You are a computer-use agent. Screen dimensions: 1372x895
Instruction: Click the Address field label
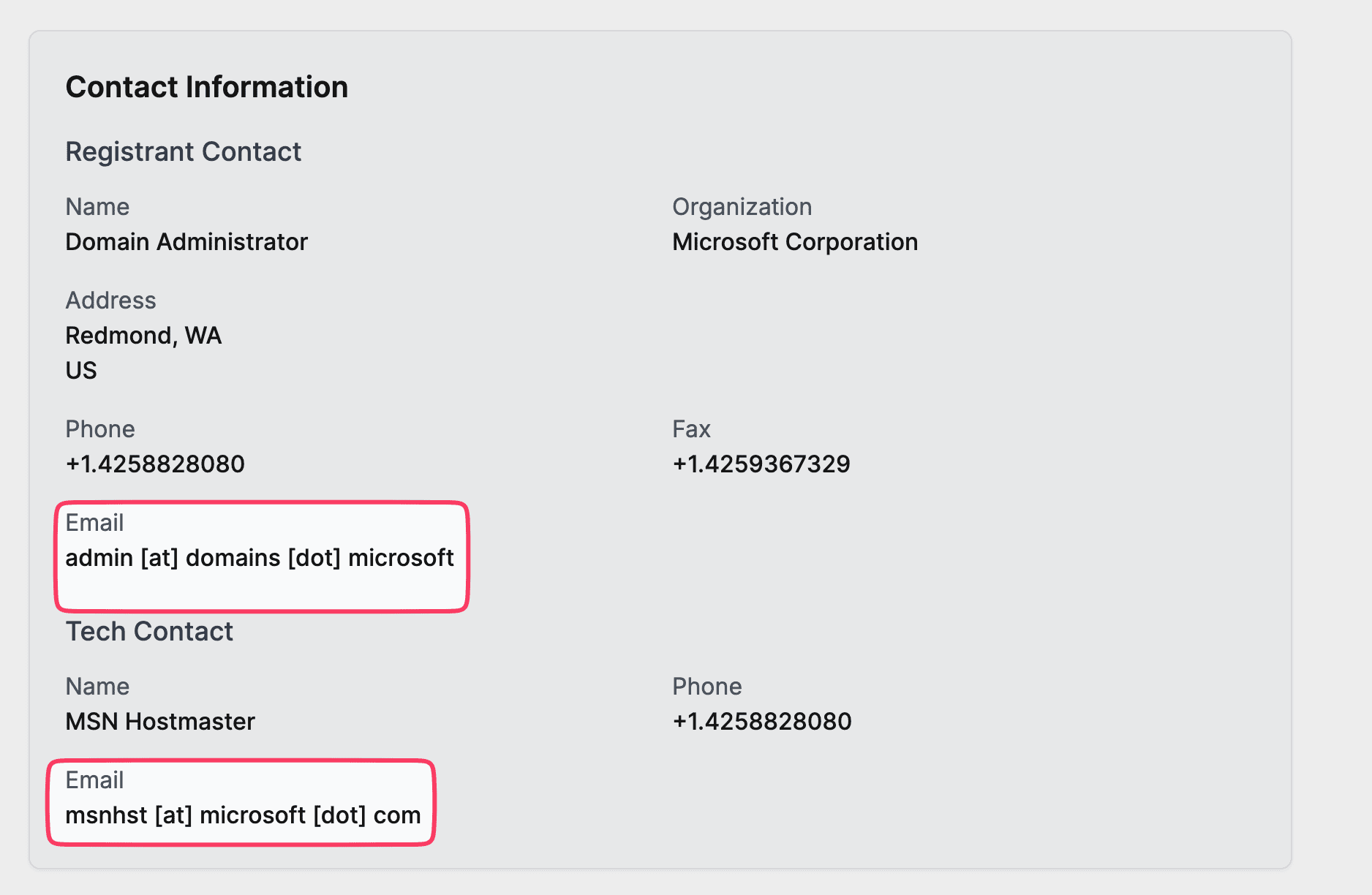(x=110, y=301)
